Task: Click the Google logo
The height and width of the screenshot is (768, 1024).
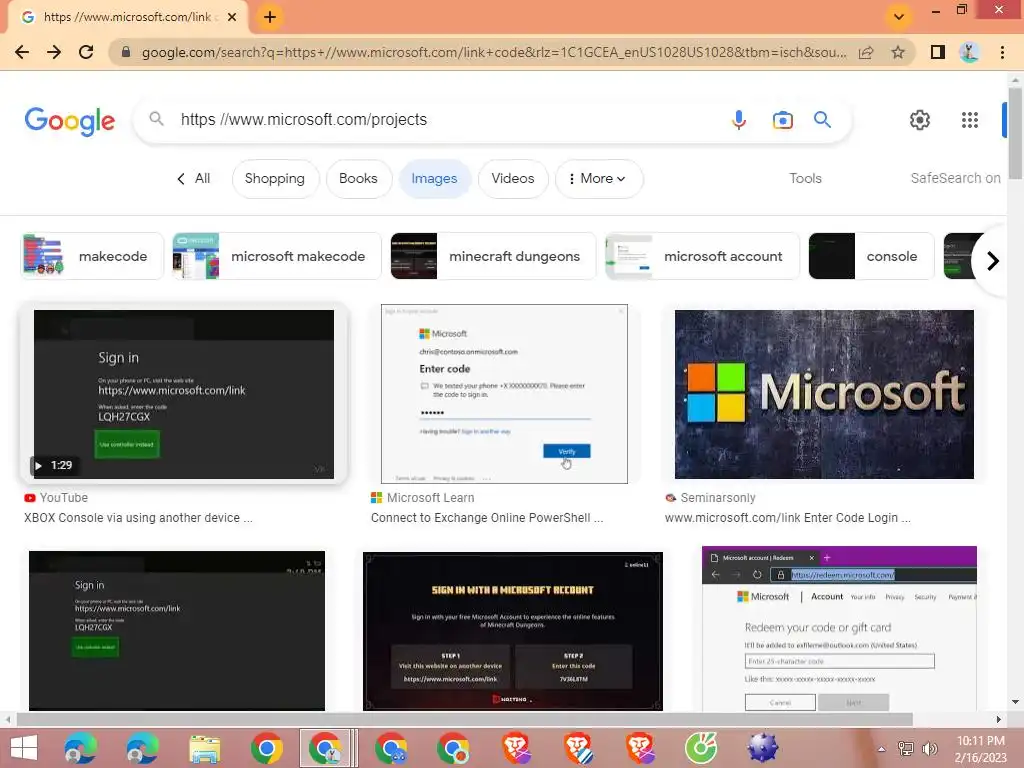Action: pos(70,121)
